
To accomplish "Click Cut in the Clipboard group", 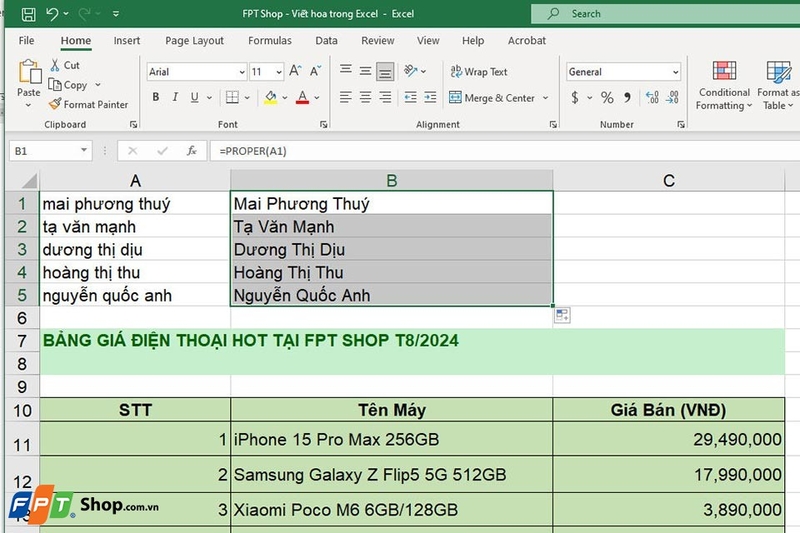I will (65, 65).
